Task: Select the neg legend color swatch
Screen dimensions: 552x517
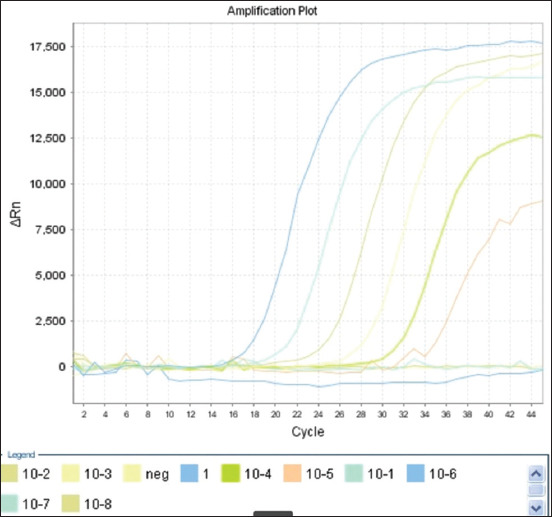Action: coord(133,473)
